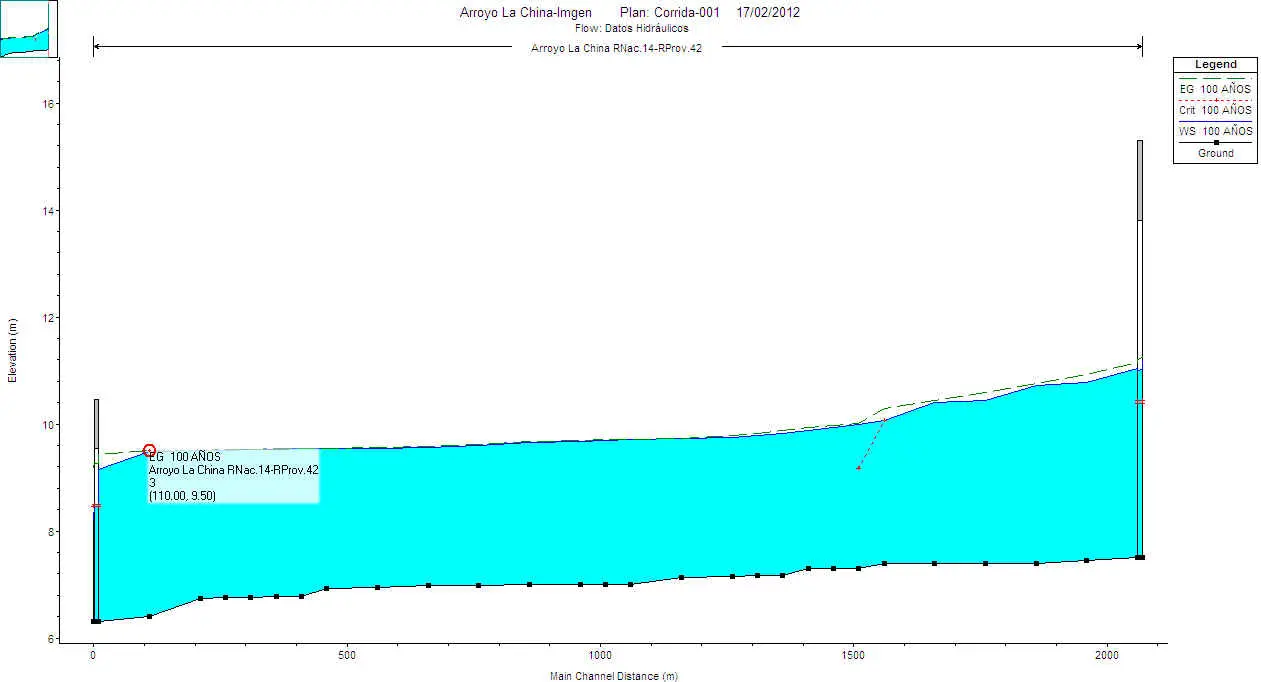The image size is (1261, 682).
Task: Click the "12" elevation tick label
Action: point(48,318)
